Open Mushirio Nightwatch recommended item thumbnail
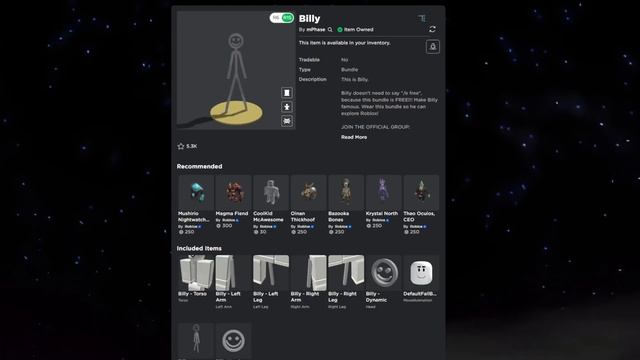Screen dimensions: 640x360 tap(196, 192)
